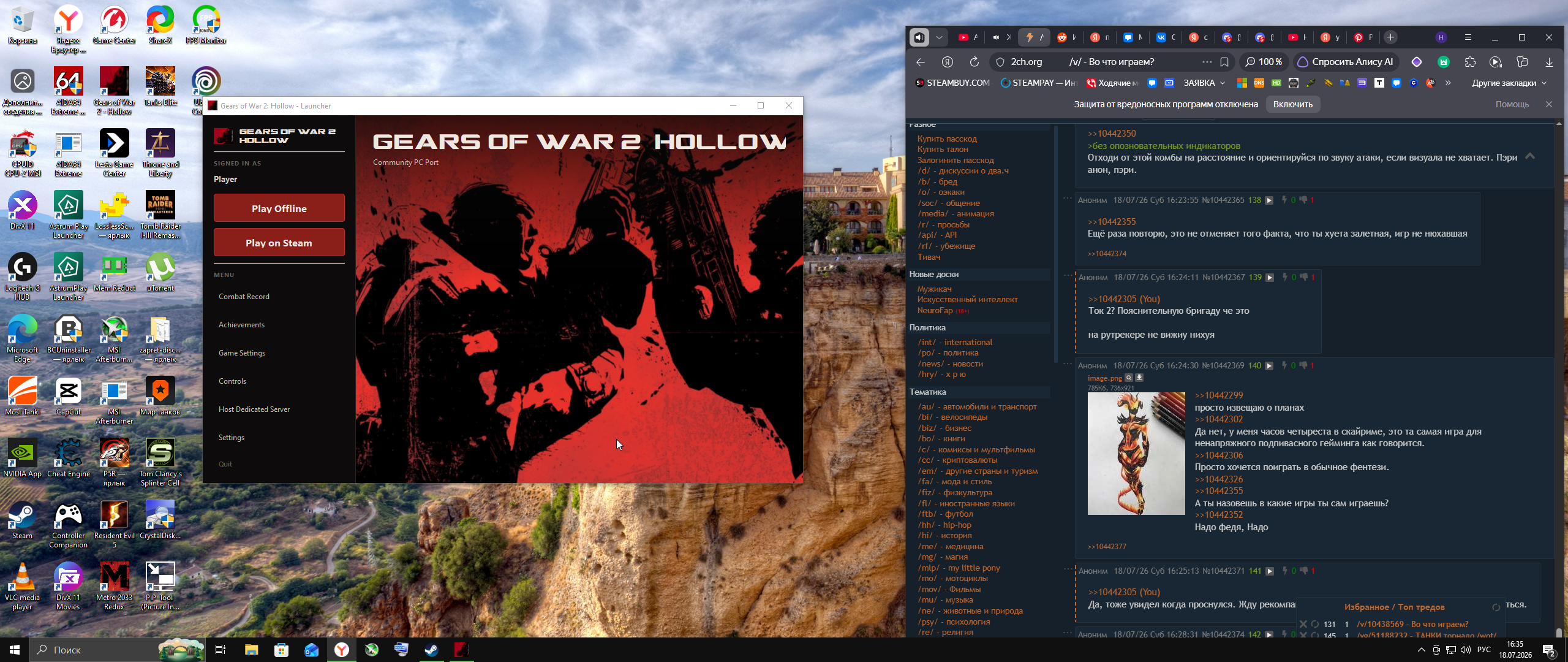Open the STEAMPAY bookmark
Viewport: 1568px width, 662px height.
click(1039, 83)
